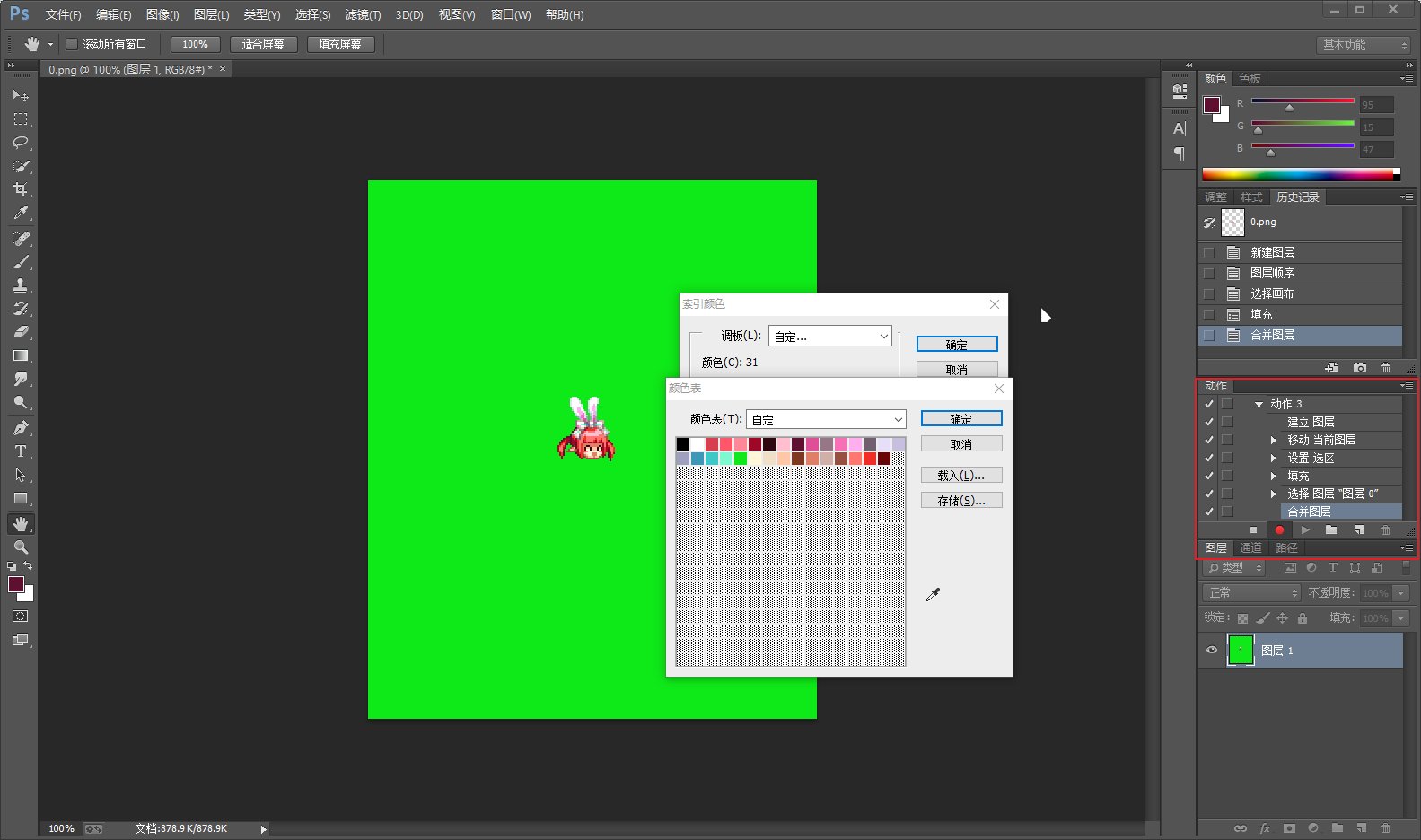Click 载入(L)... to load color table
The height and width of the screenshot is (840, 1421).
click(x=961, y=476)
